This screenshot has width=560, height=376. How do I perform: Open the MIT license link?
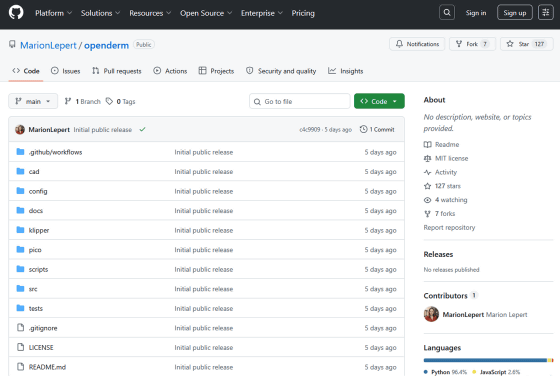tap(451, 158)
